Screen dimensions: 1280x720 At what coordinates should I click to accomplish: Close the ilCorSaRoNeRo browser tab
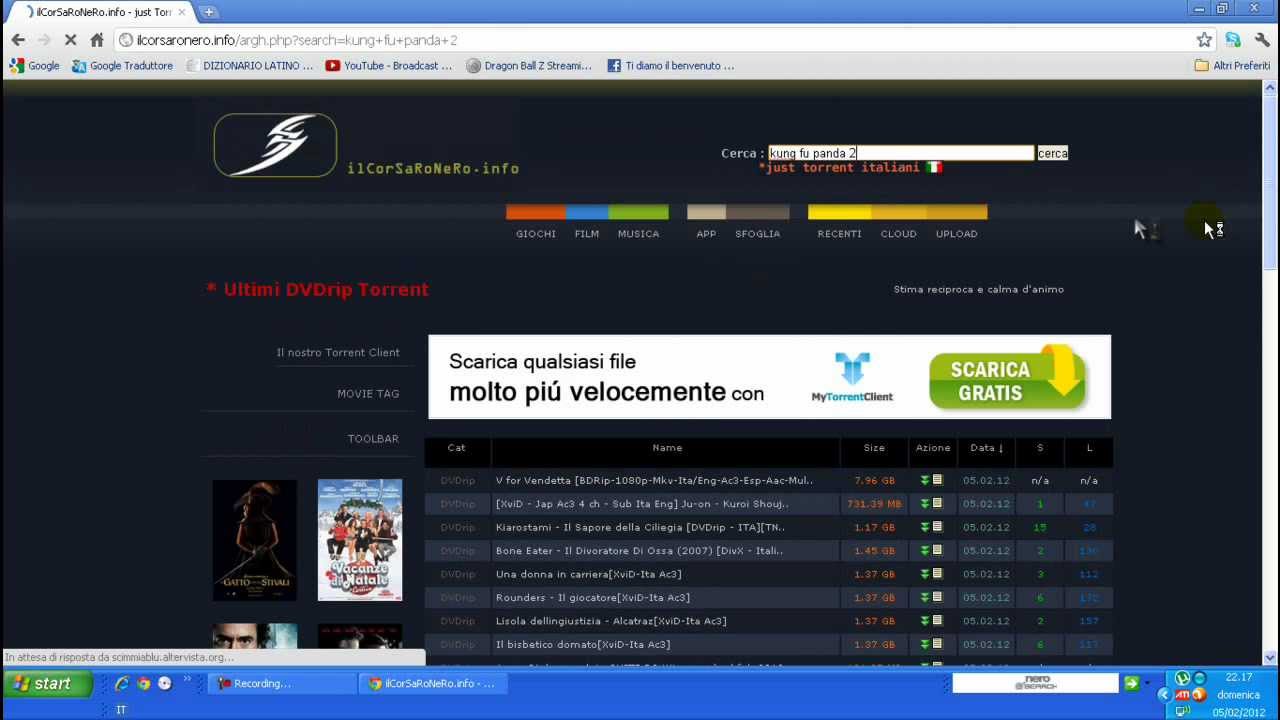coord(181,12)
